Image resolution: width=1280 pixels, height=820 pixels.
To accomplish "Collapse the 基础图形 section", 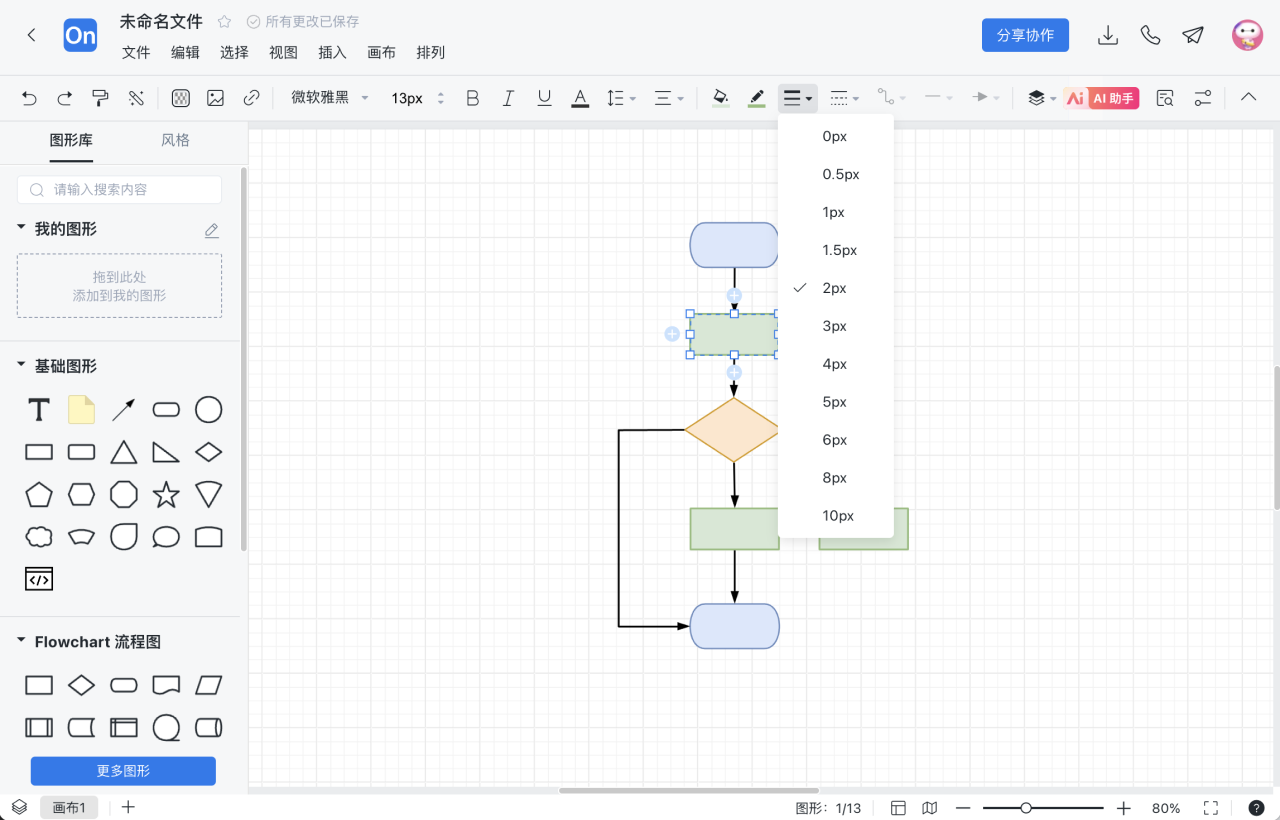I will point(21,366).
